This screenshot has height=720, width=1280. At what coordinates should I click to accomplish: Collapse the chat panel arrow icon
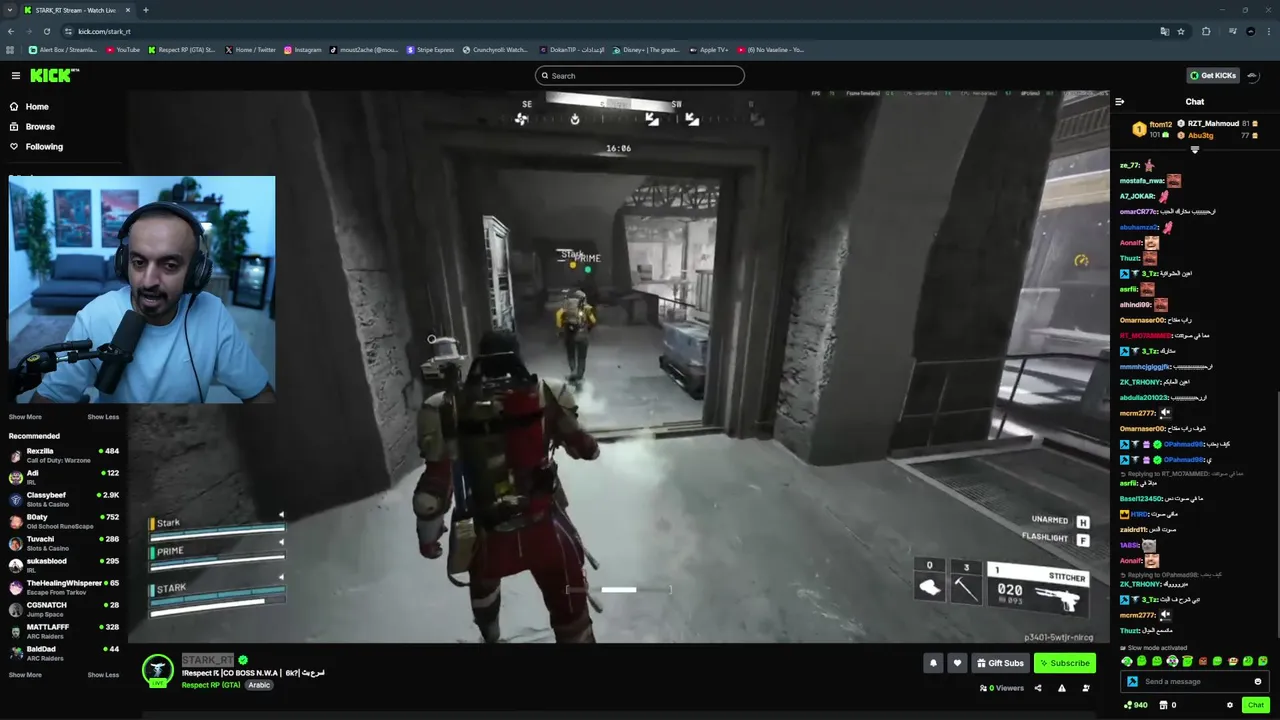[1119, 101]
